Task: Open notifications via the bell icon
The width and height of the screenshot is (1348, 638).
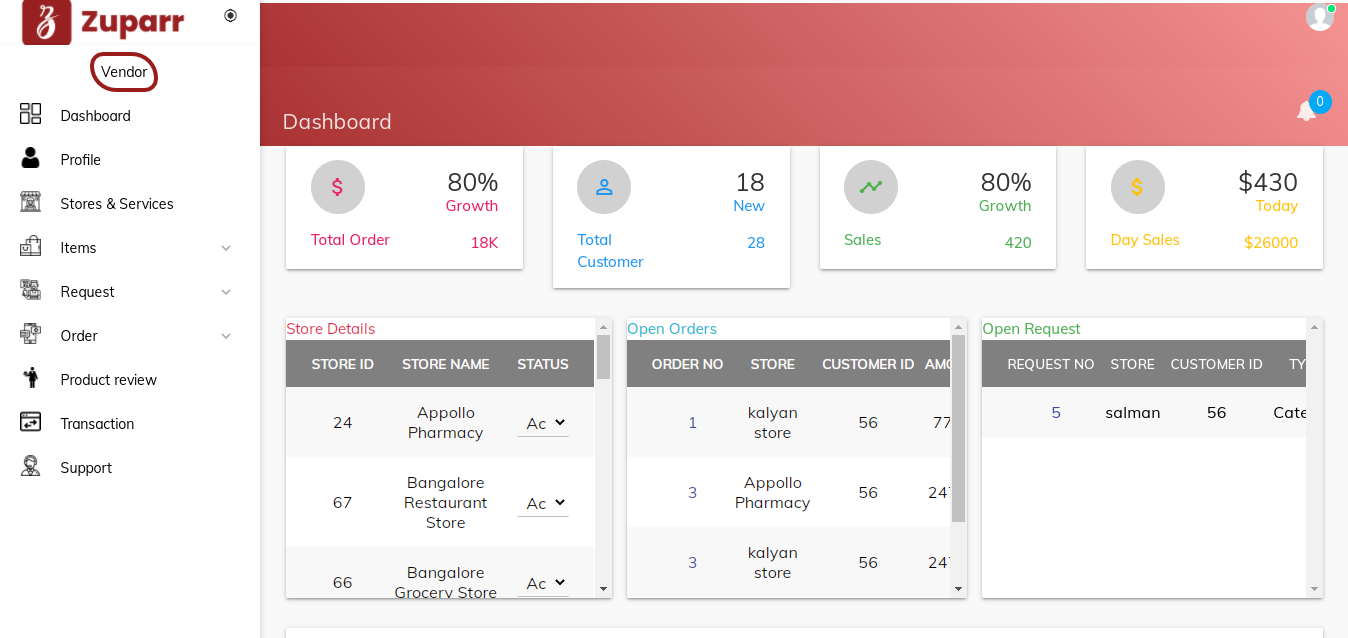Action: 1306,111
